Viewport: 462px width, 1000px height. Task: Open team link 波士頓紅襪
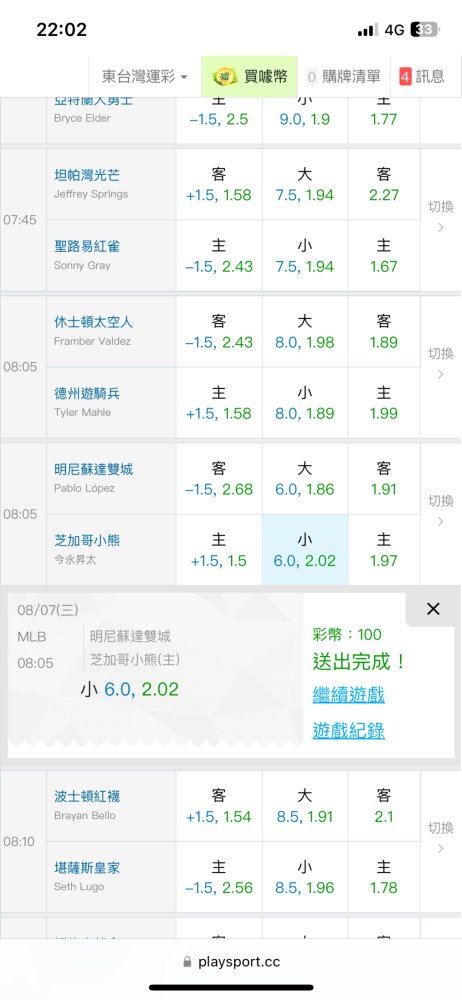pos(87,796)
